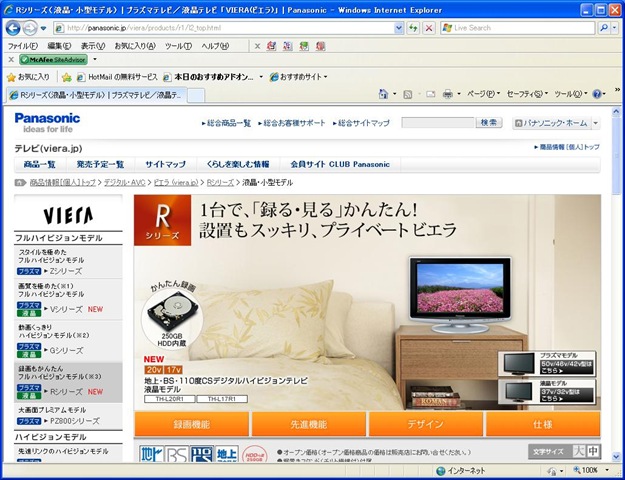Close the toolbar with the X beside the ヘルプ menu

(x=257, y=47)
